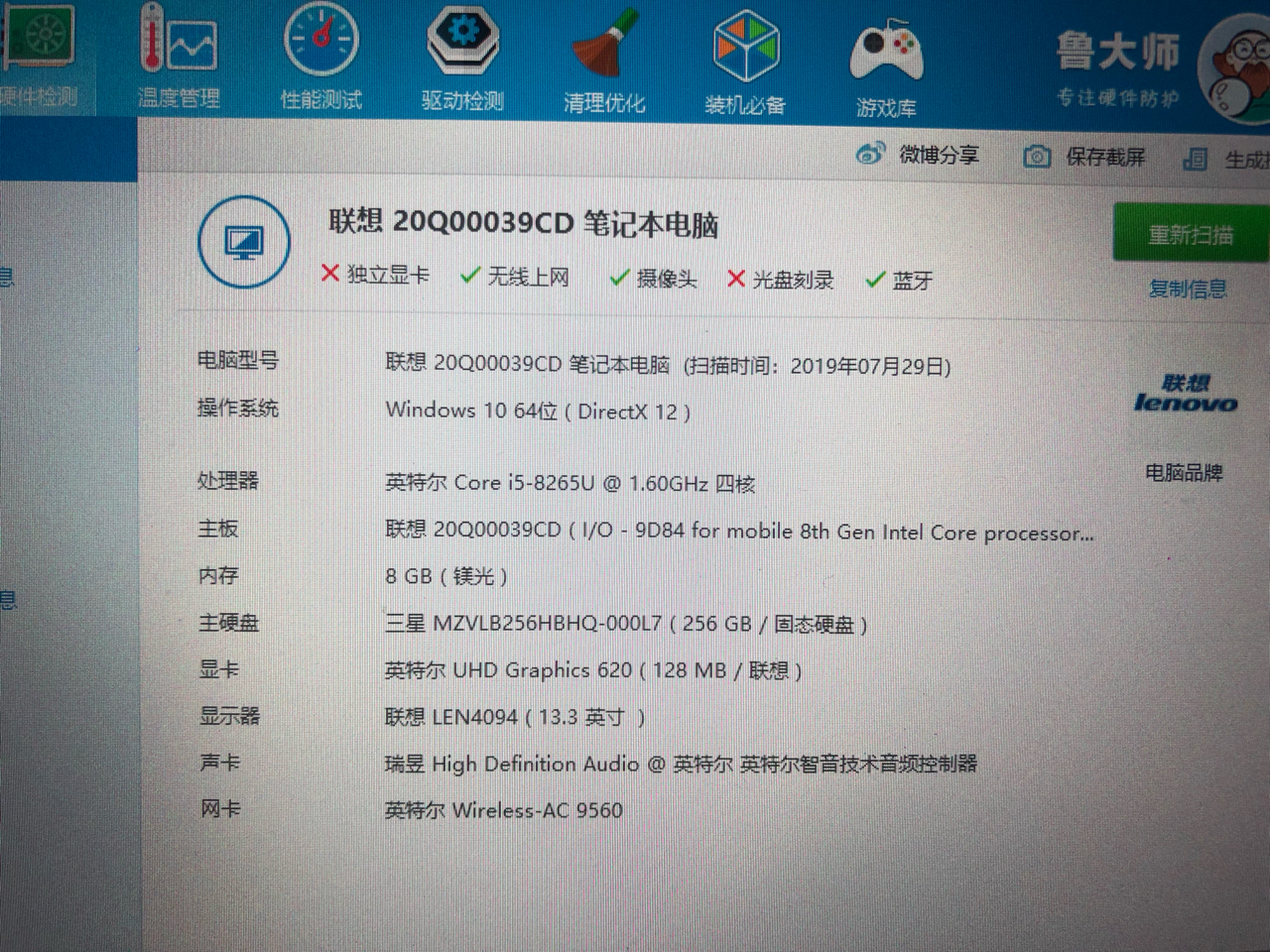Click the 复制信息 copy info link
Viewport: 1270px width, 952px height.
click(x=1187, y=290)
